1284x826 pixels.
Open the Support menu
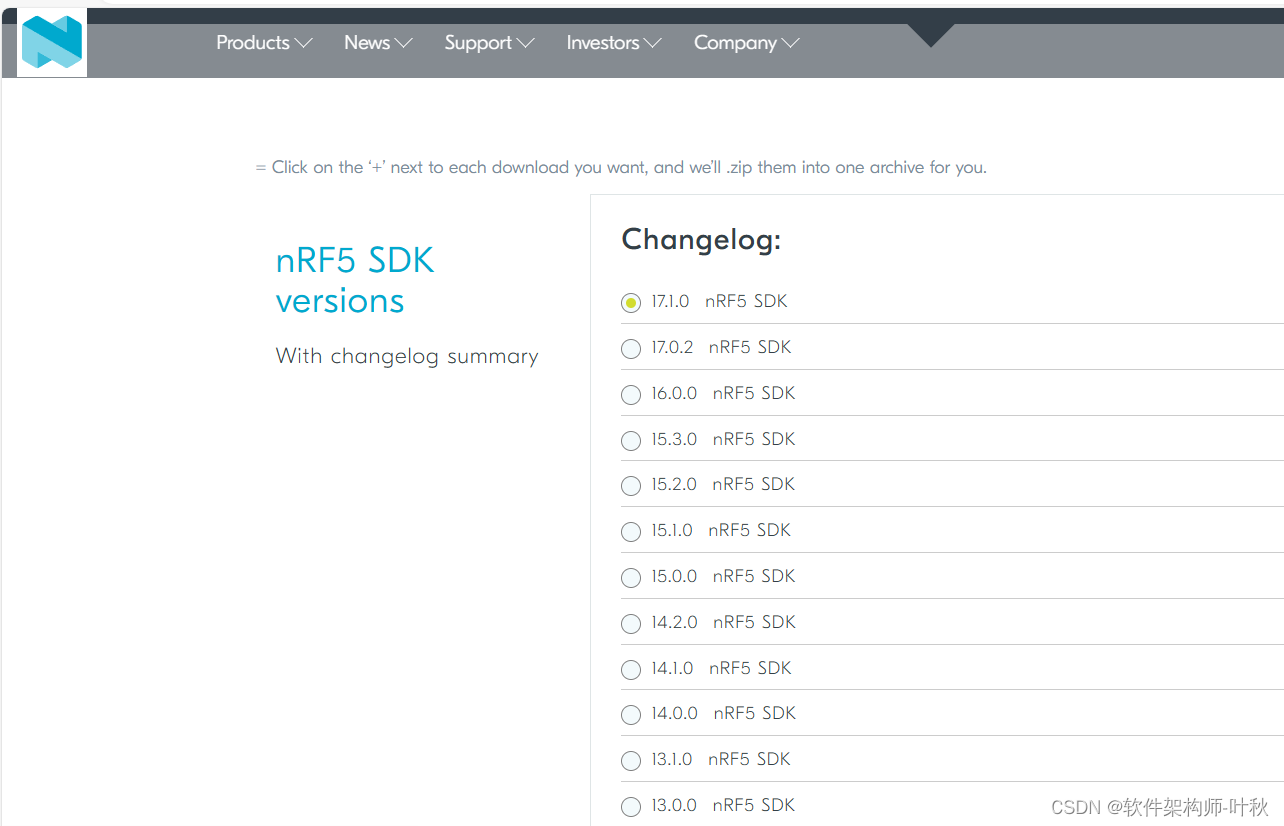pos(489,43)
